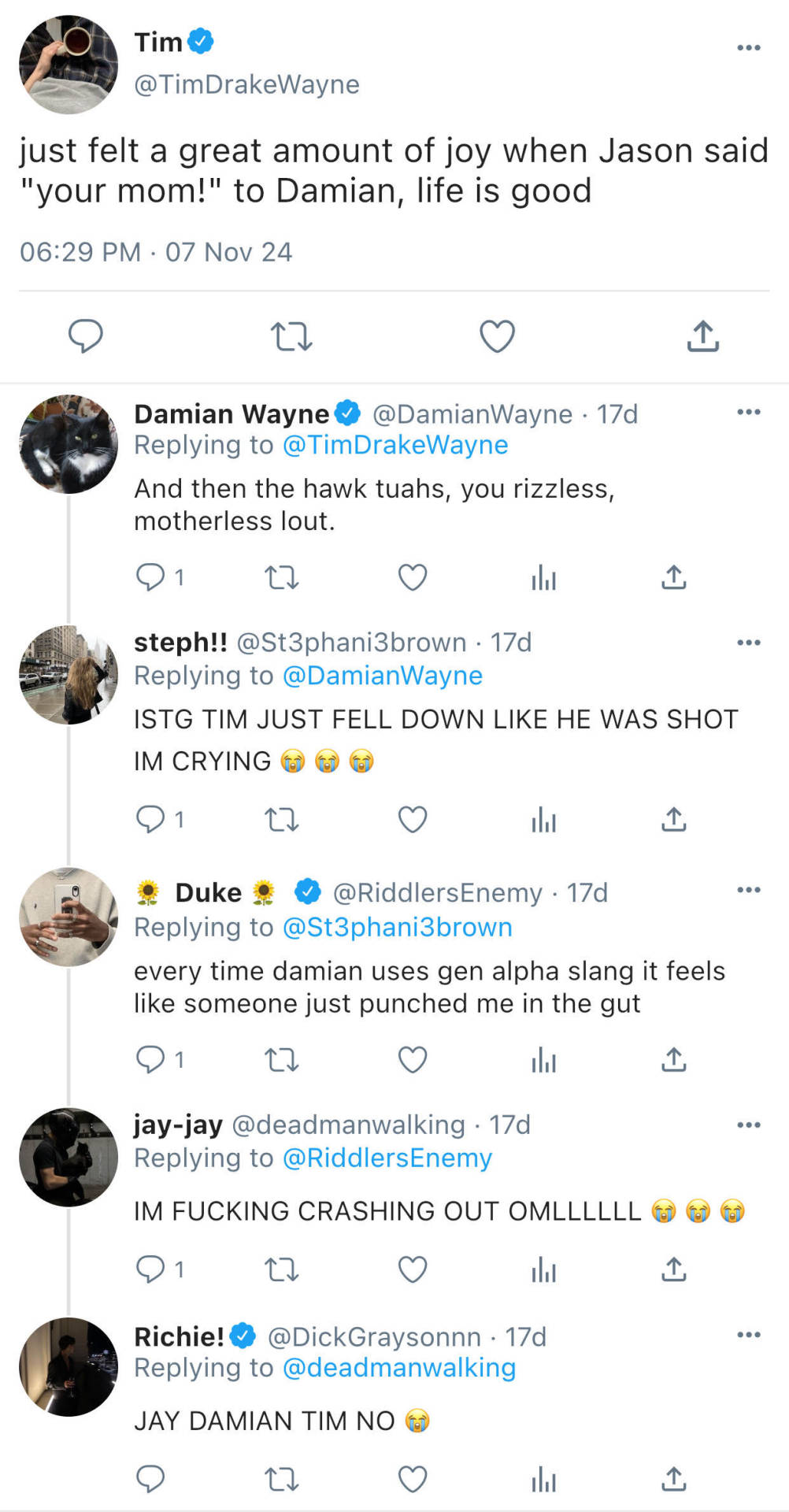Share jay-jay's crashing out reply
This screenshot has width=789, height=1512.
pos(673,1269)
